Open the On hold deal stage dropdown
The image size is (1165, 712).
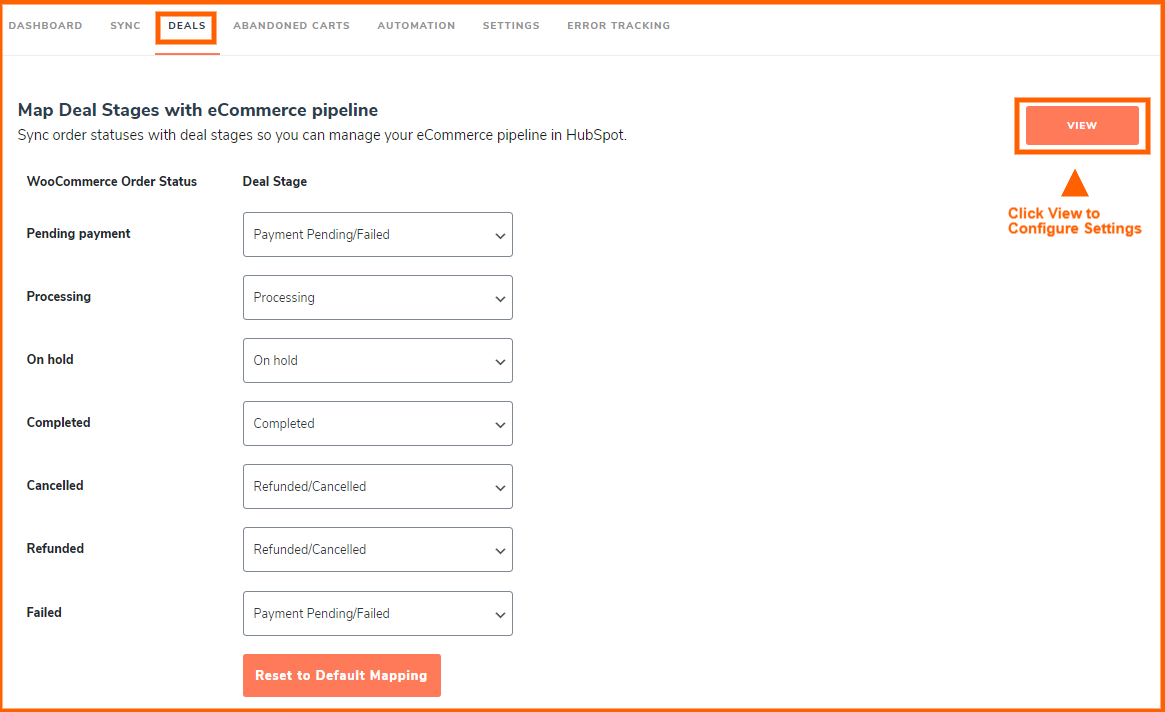pos(377,360)
